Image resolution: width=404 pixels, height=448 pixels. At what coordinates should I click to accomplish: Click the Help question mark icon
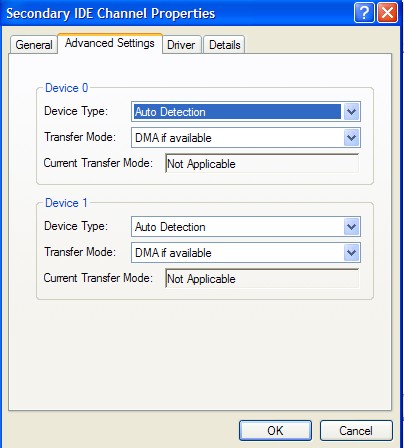coord(364,13)
